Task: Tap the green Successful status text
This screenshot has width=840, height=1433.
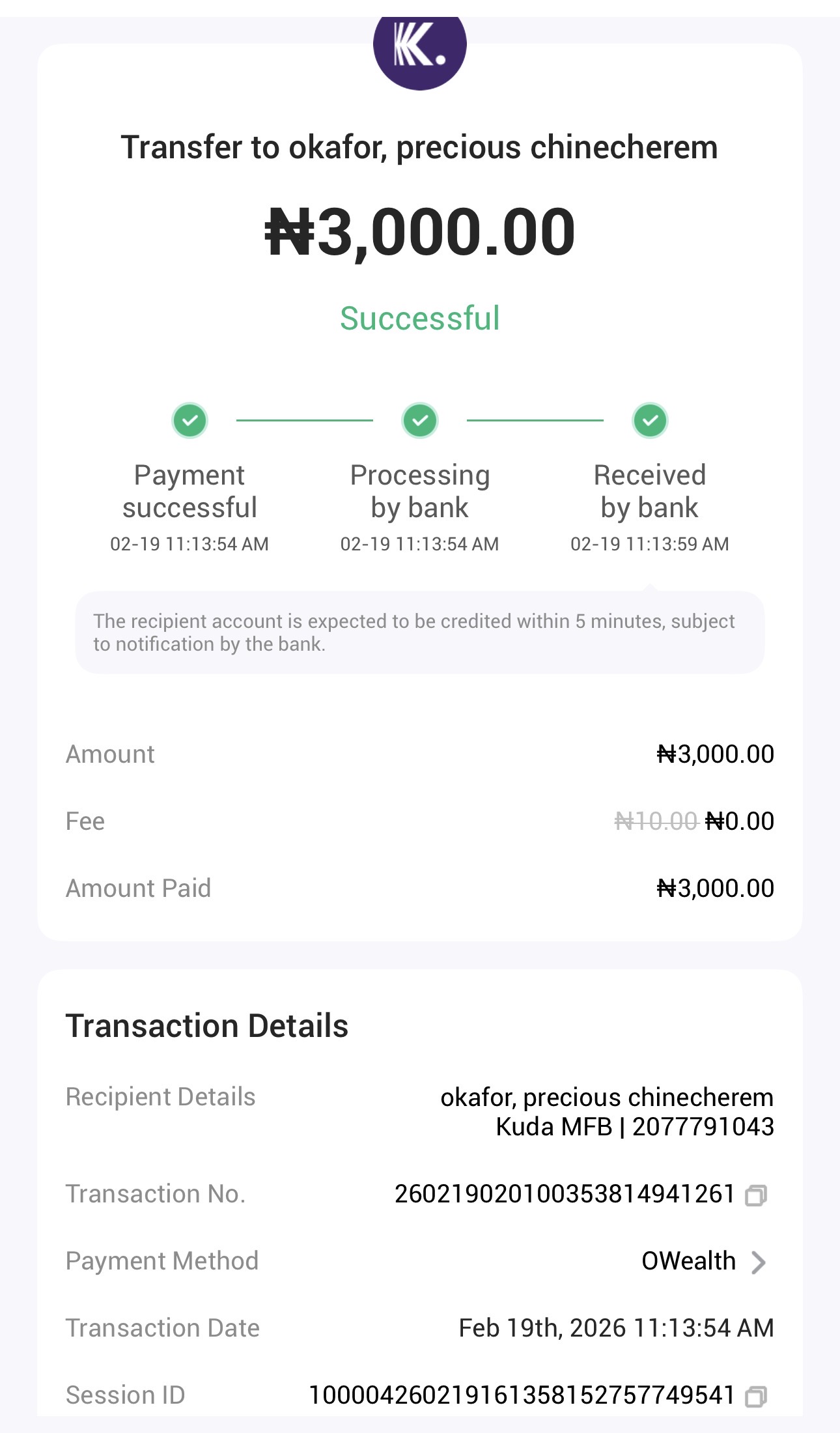Action: point(420,319)
